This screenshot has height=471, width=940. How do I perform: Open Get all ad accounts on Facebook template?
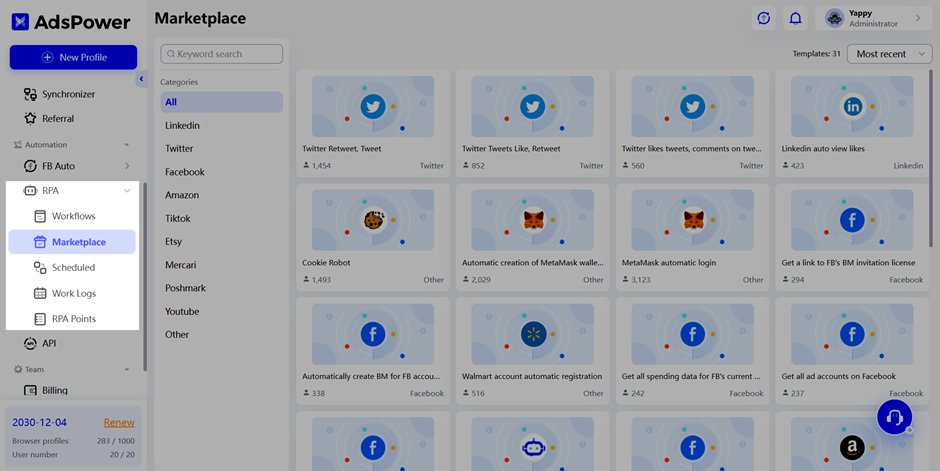[x=852, y=351]
